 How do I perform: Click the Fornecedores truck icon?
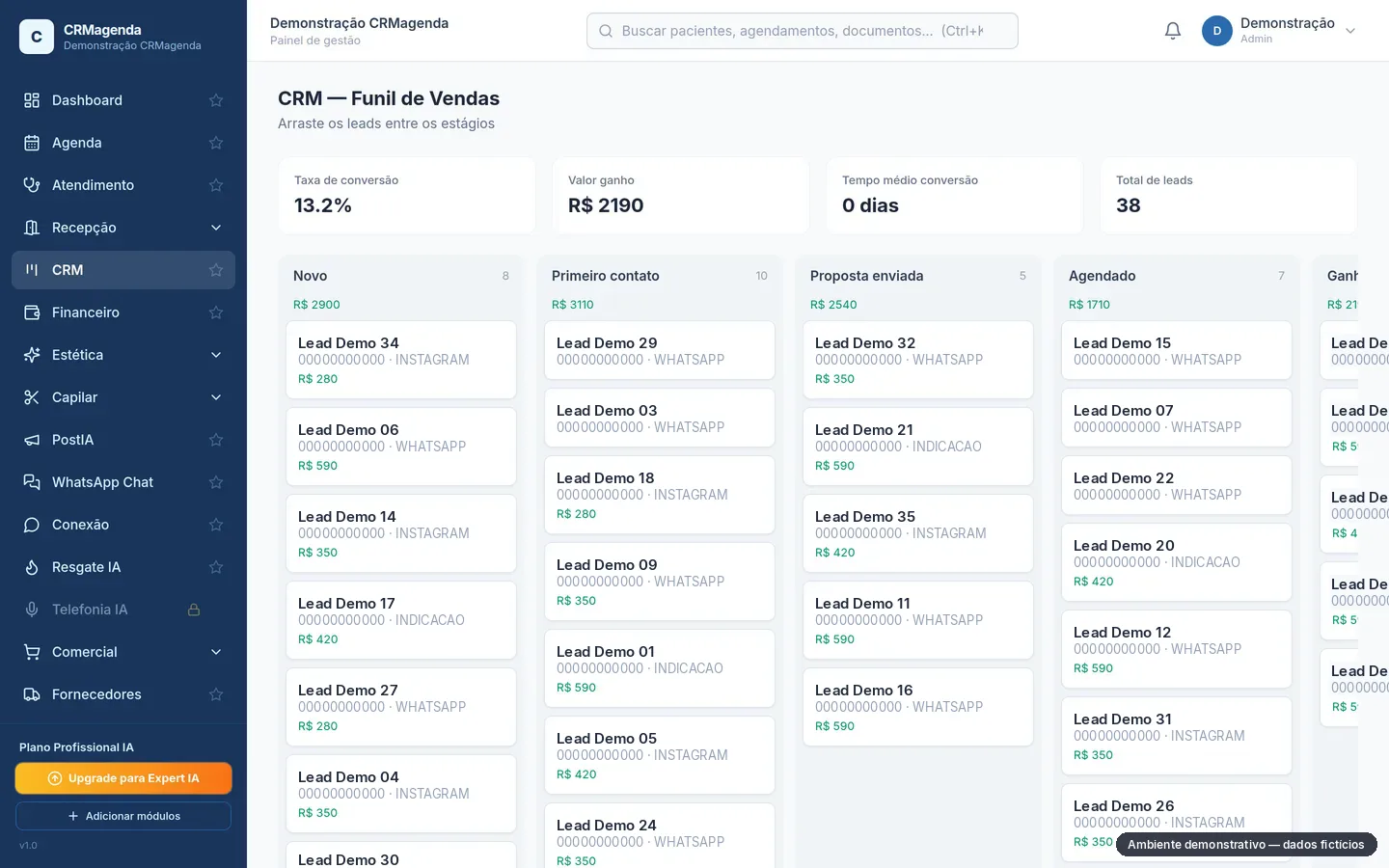[x=32, y=694]
